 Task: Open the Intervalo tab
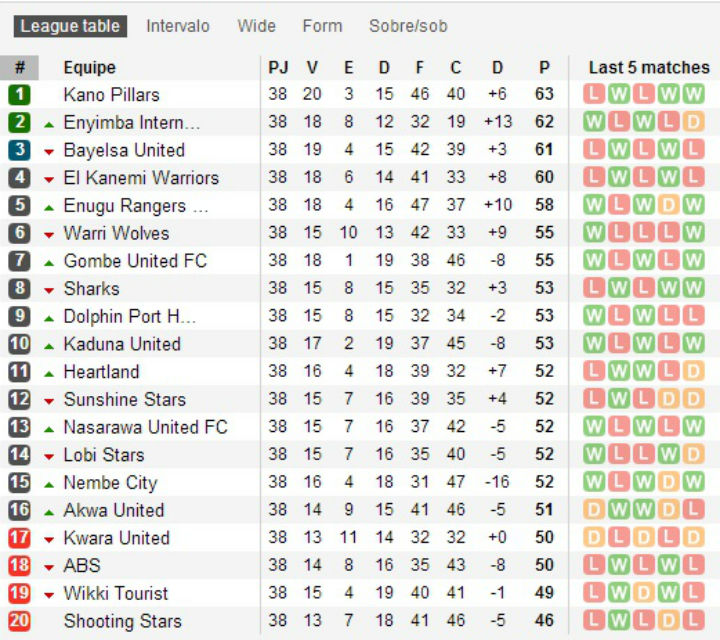pyautogui.click(x=178, y=26)
